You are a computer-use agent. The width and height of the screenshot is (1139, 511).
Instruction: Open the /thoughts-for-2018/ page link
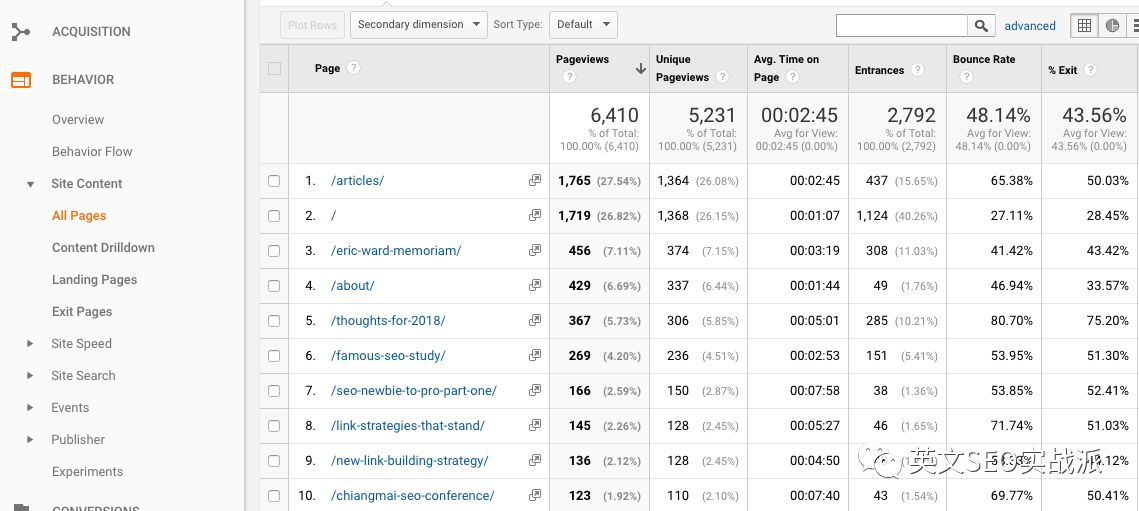point(388,321)
